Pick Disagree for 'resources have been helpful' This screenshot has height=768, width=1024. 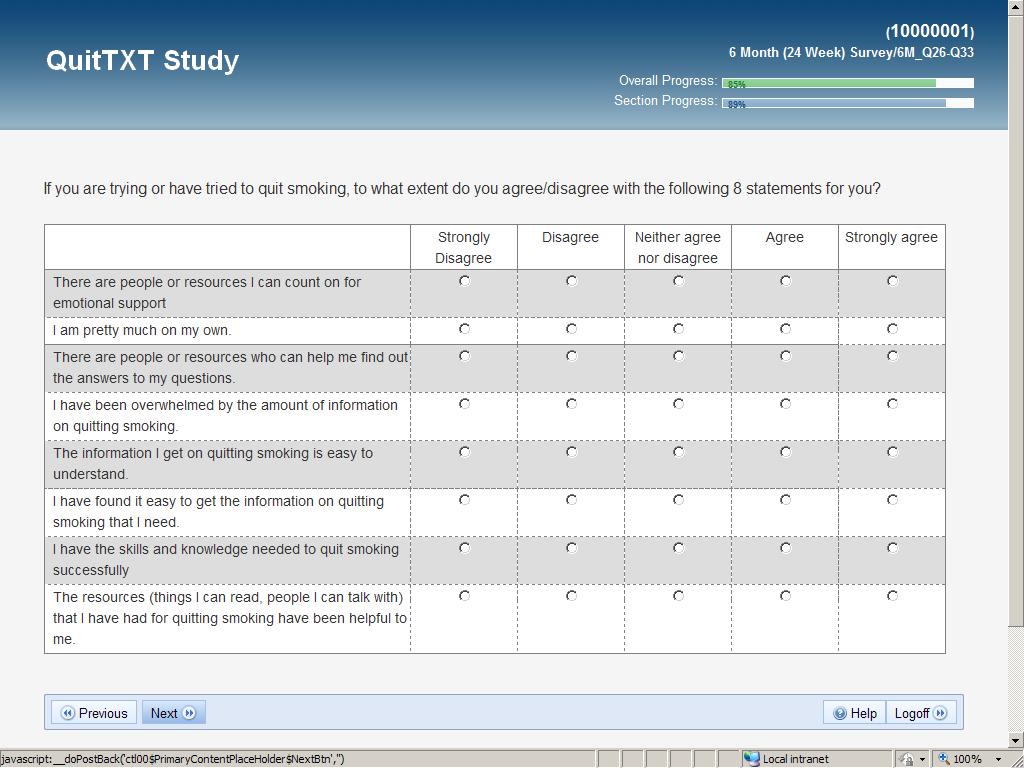tap(571, 596)
